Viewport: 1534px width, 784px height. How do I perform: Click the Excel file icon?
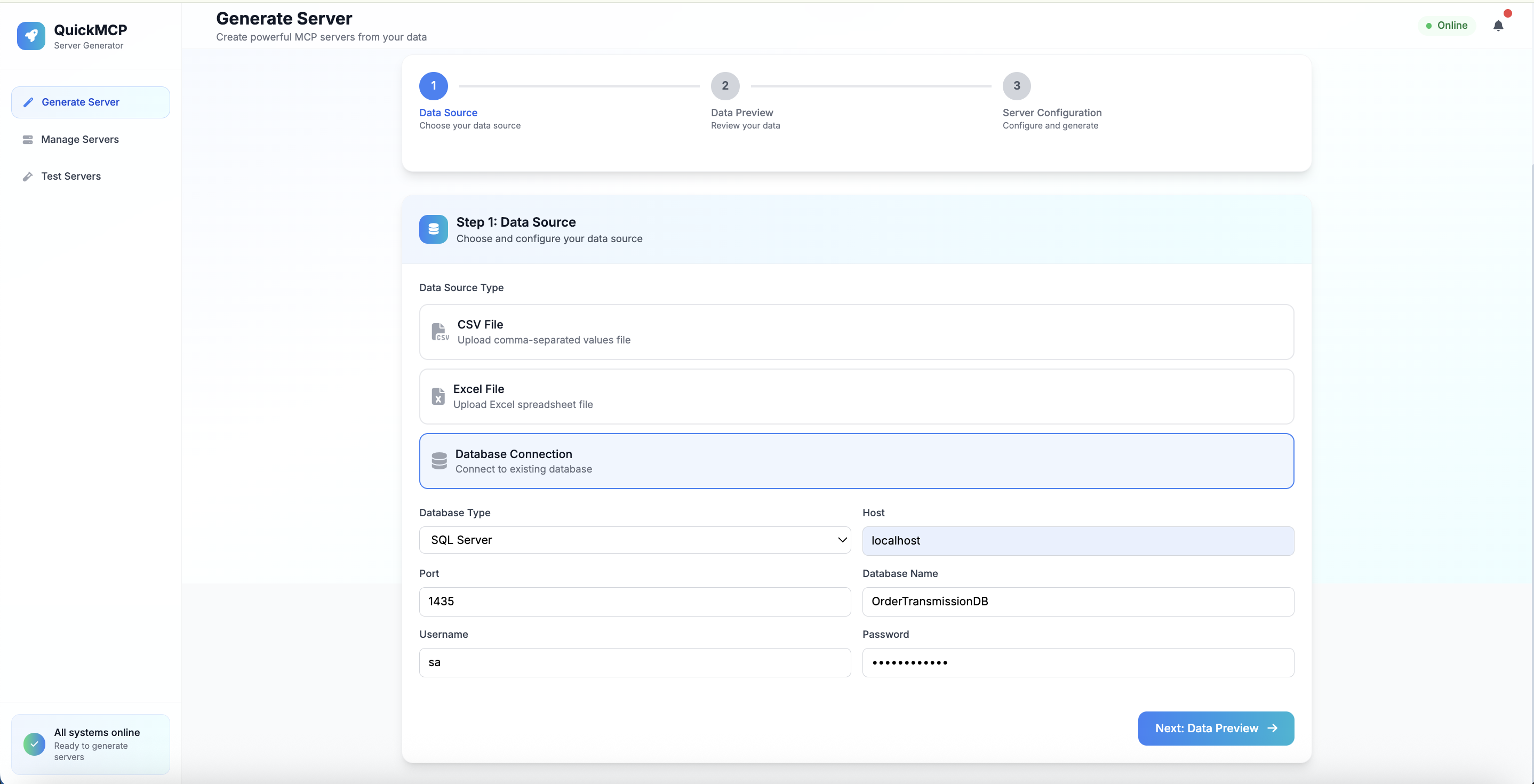438,396
